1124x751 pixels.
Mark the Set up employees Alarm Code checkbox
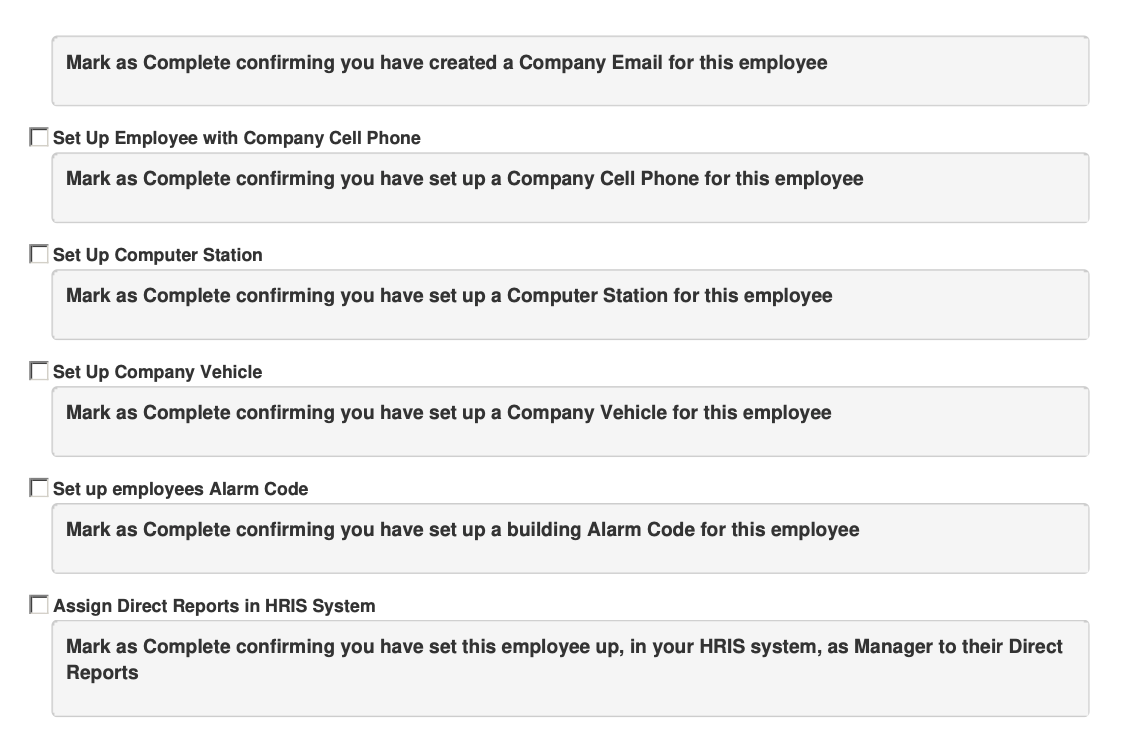(39, 488)
